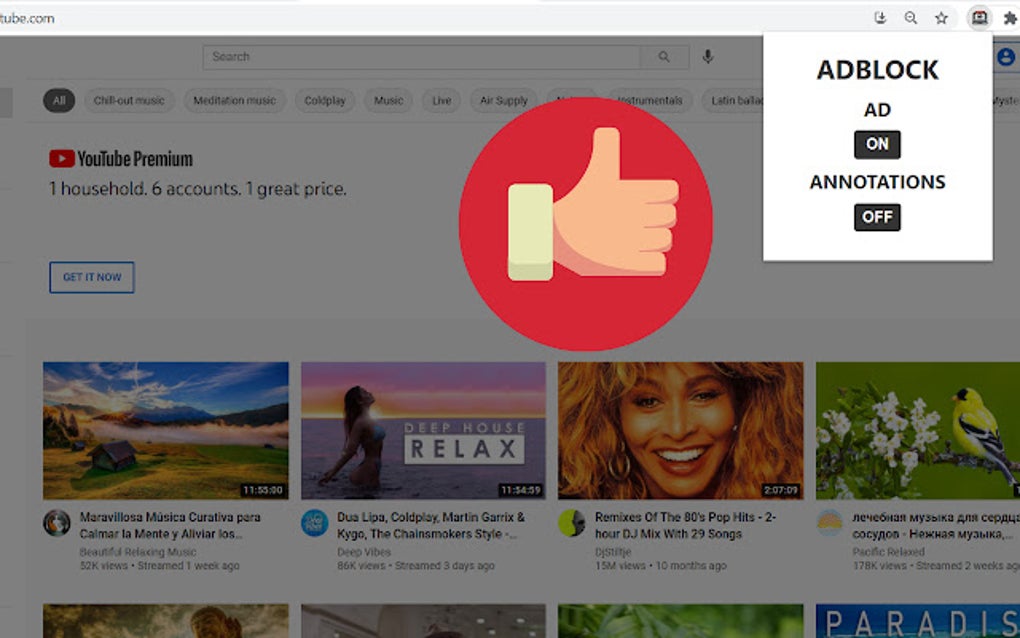Bookmark the page via the star icon
1020x638 pixels.
[940, 17]
